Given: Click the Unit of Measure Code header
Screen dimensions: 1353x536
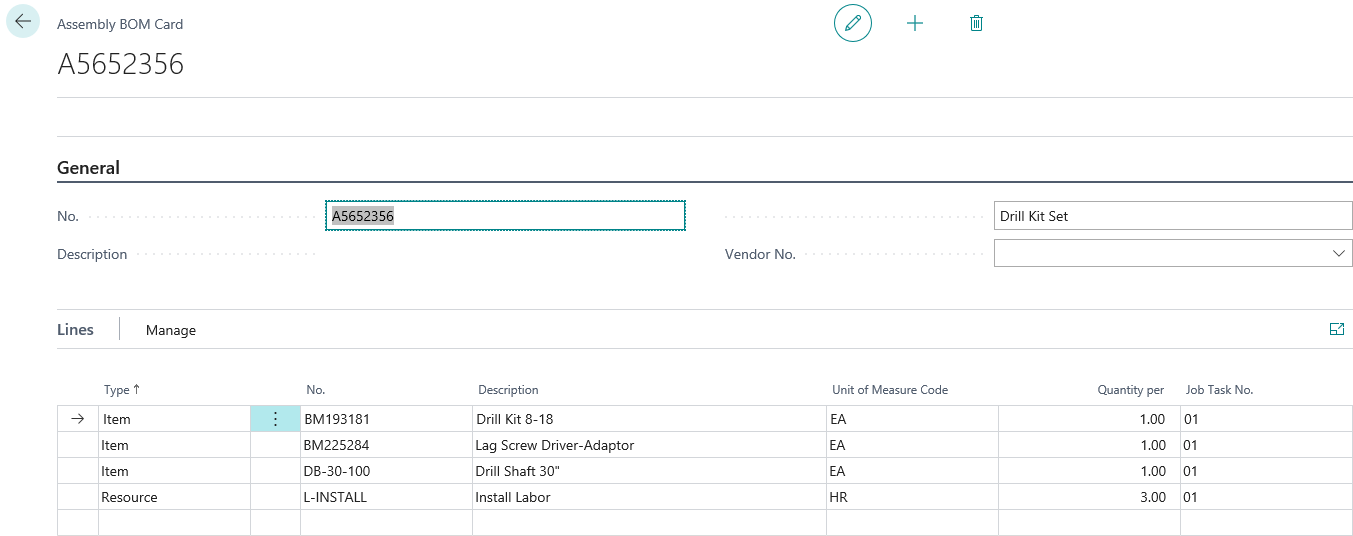Looking at the screenshot, I should tap(889, 390).
